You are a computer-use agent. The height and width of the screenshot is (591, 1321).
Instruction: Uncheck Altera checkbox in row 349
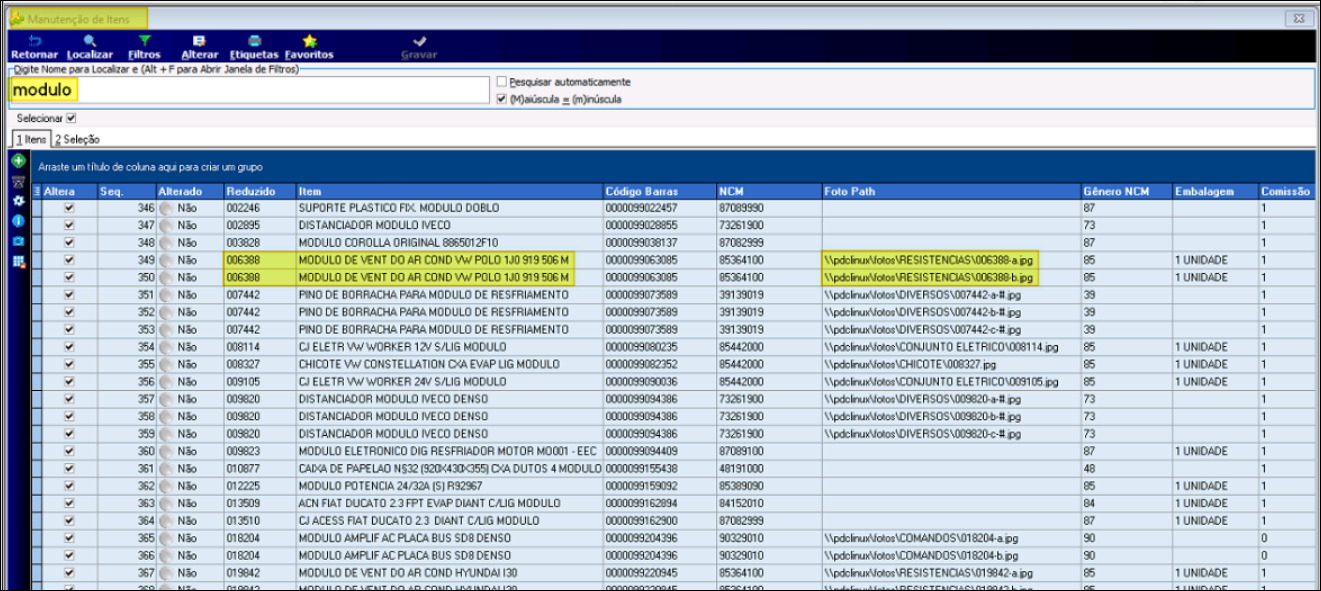point(69,260)
